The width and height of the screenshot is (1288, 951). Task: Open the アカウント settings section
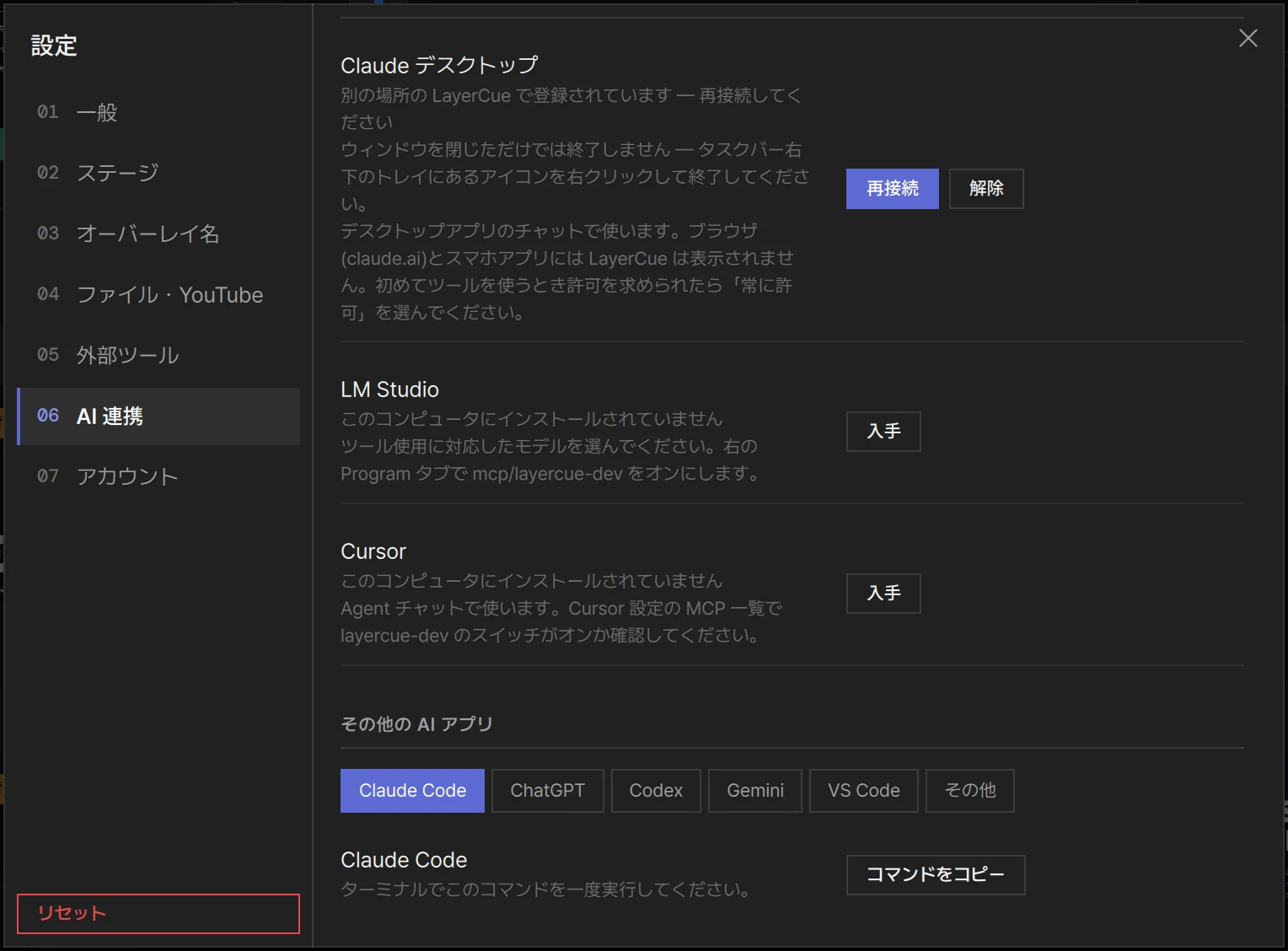pyautogui.click(x=158, y=476)
